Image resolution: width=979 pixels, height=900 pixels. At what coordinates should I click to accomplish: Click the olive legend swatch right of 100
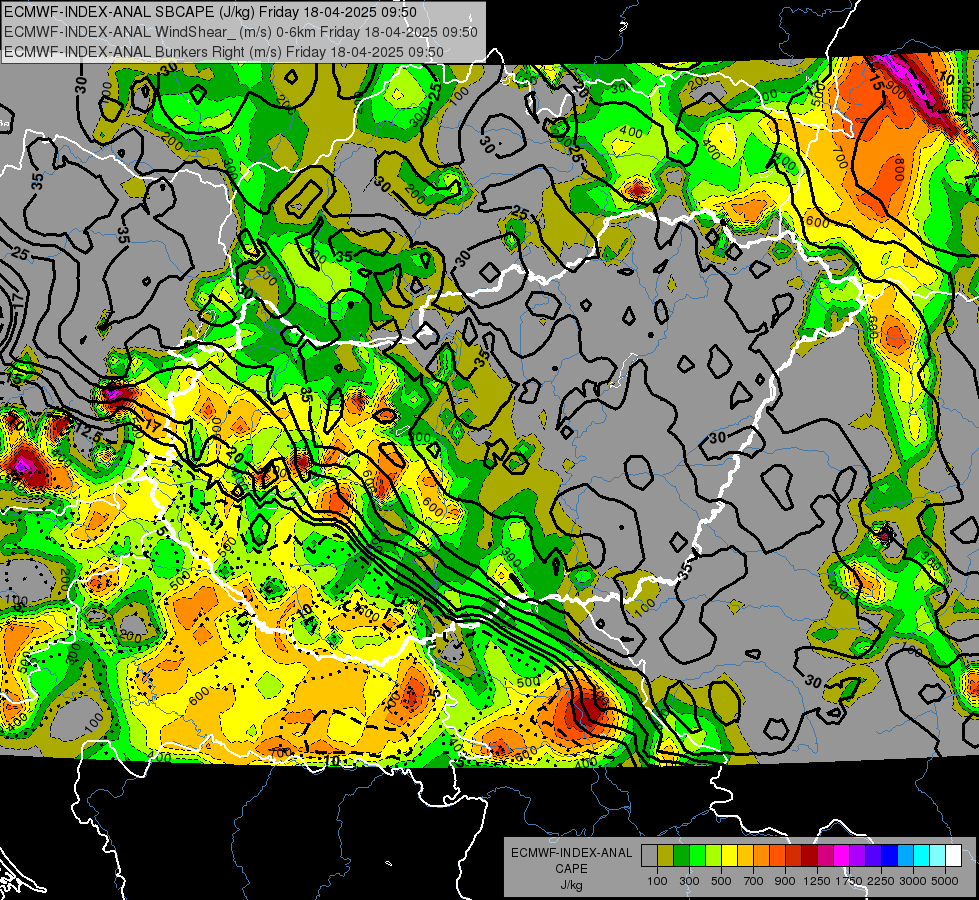[x=666, y=856]
